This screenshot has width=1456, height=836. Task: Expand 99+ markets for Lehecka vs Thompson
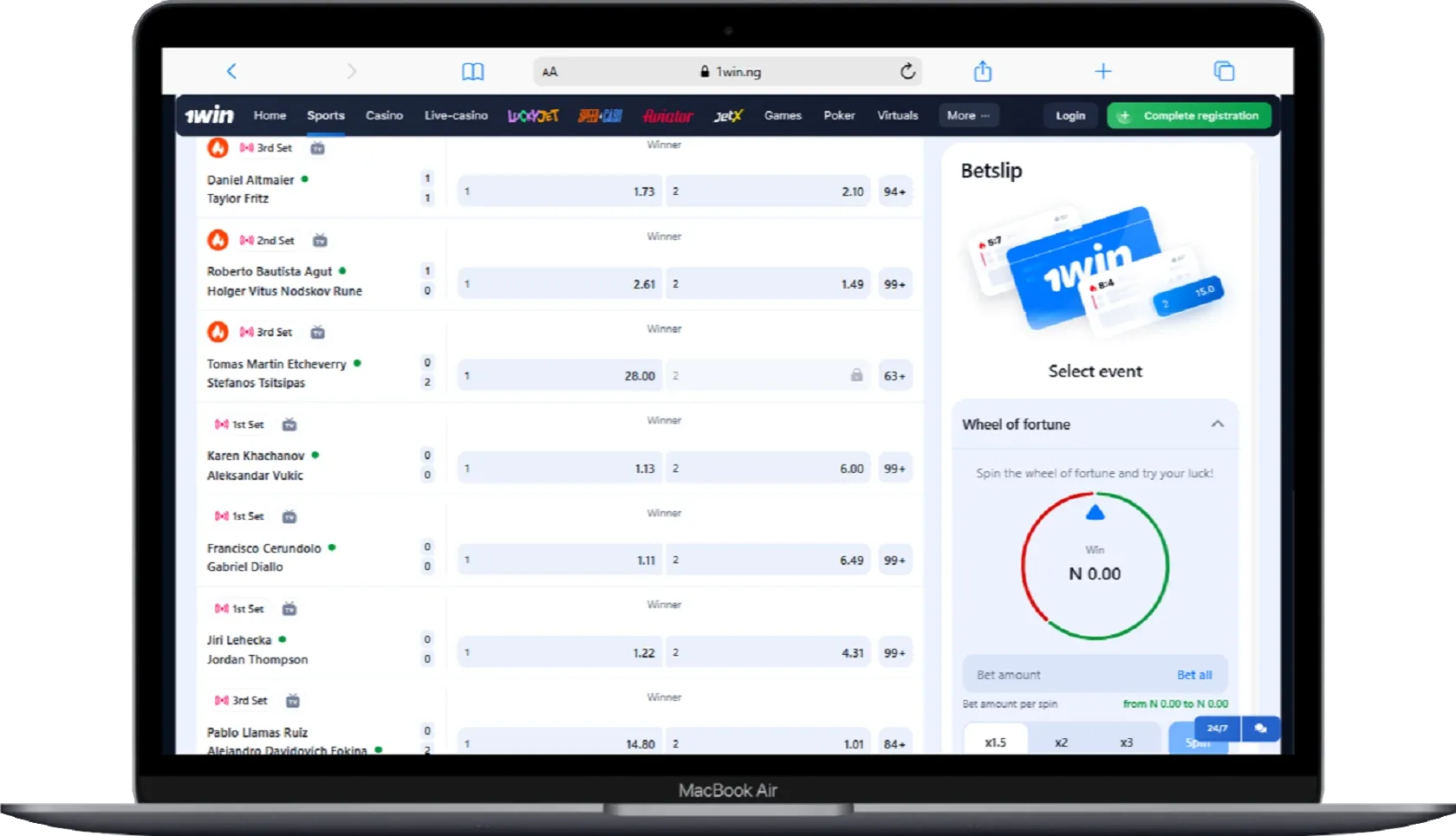coord(894,653)
